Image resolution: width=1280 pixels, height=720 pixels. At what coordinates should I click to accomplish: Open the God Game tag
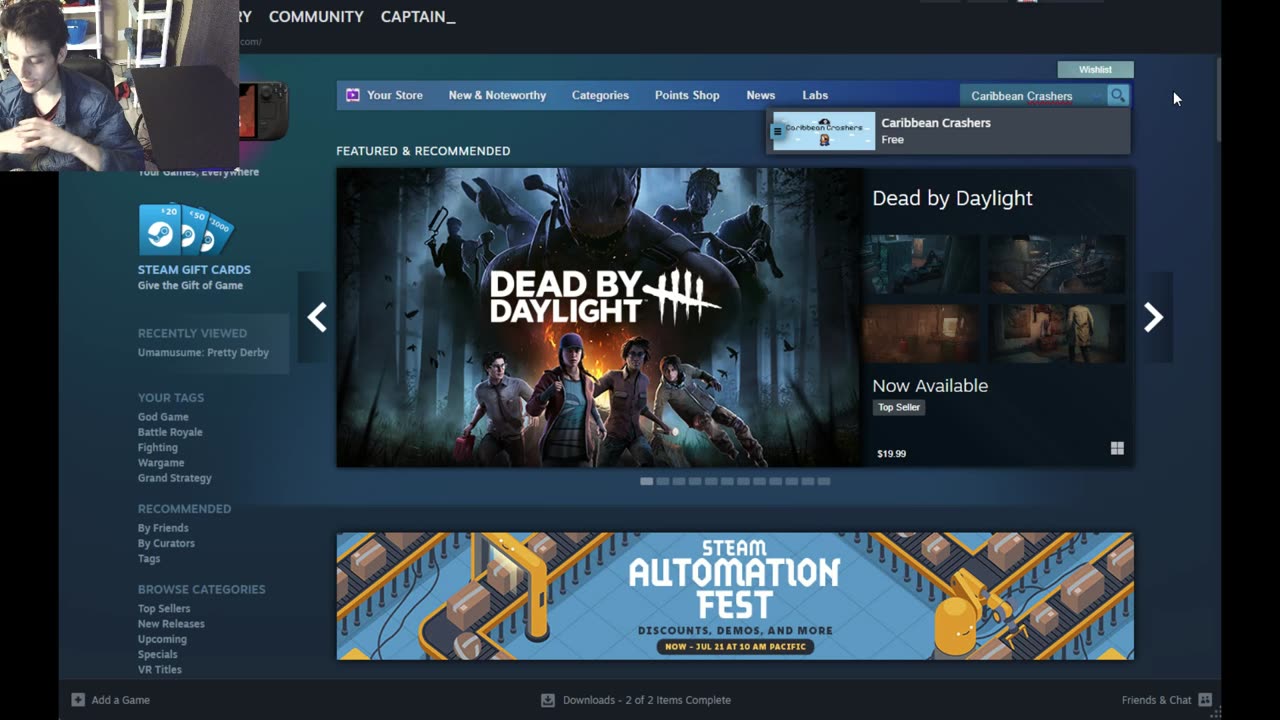click(163, 417)
